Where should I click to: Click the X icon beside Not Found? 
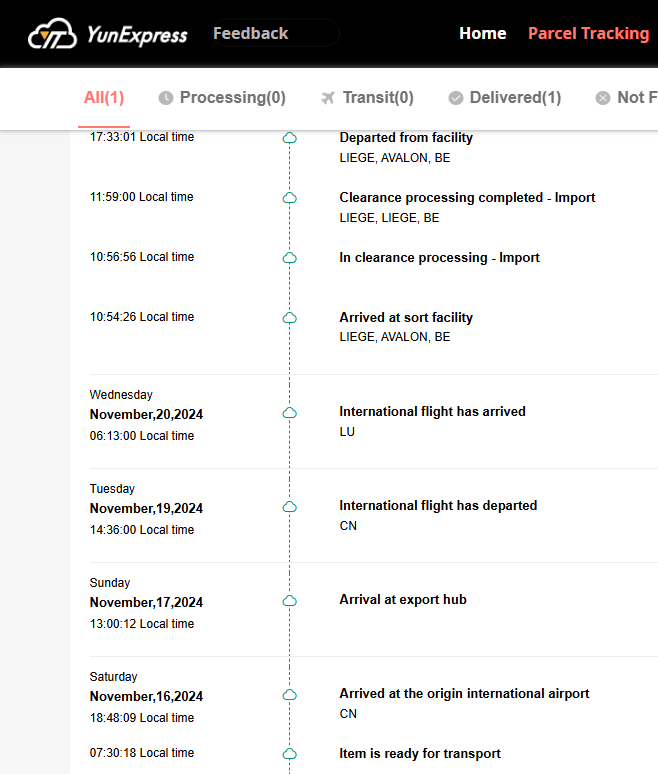(x=602, y=98)
